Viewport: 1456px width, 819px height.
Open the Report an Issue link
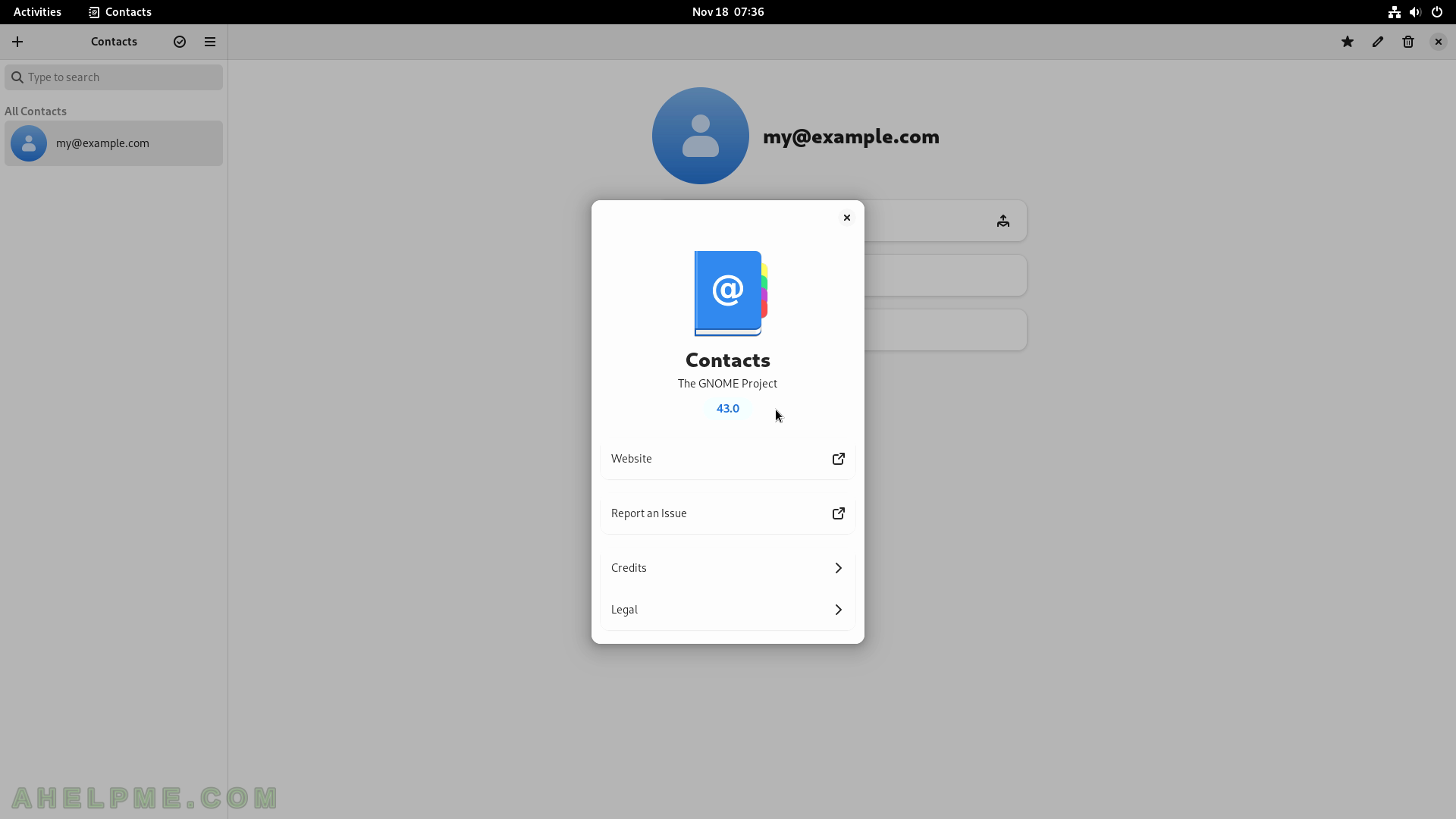pos(728,513)
